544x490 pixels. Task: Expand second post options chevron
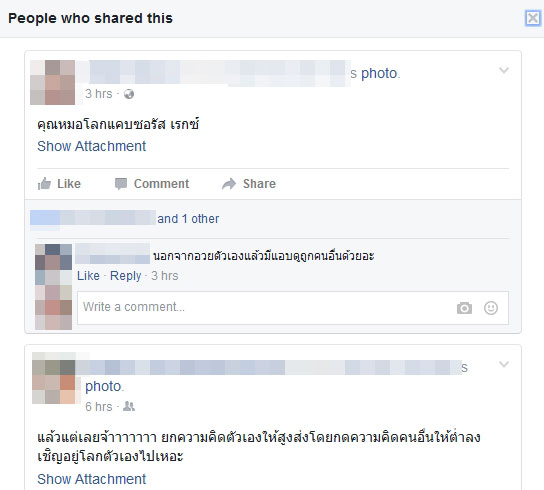504,364
